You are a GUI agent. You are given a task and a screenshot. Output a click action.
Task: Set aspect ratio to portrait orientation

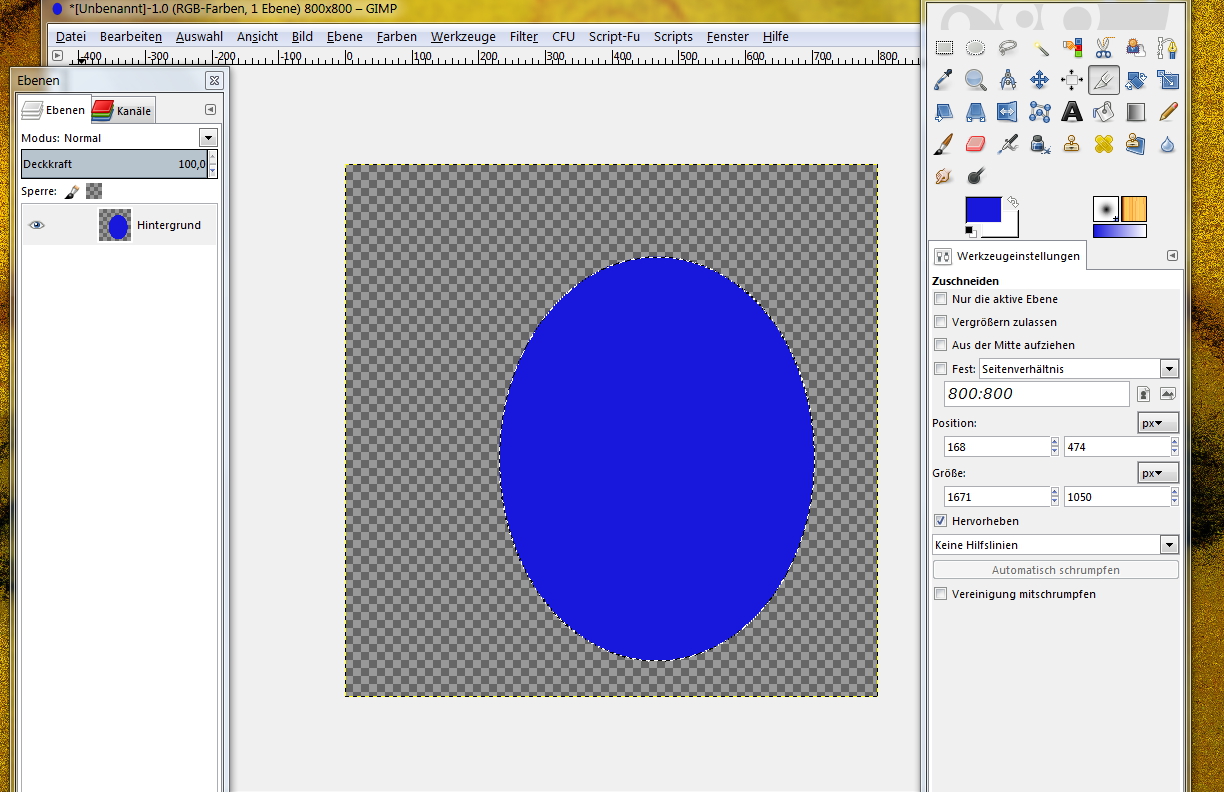pos(1144,394)
